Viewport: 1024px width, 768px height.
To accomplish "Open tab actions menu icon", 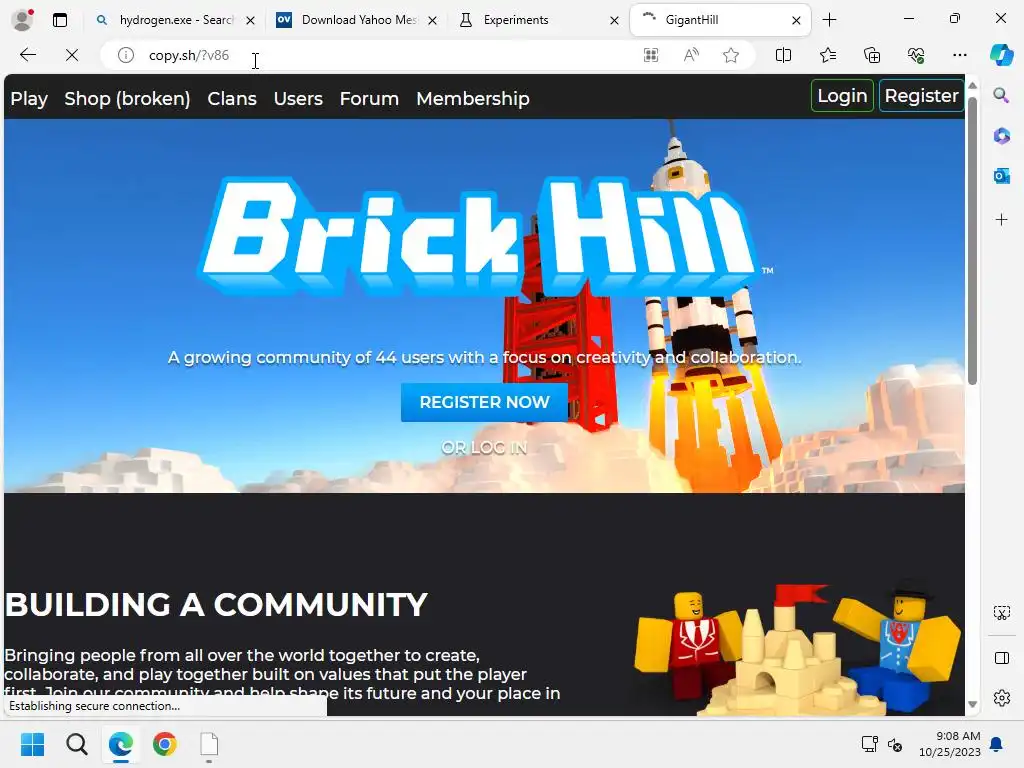I will pos(59,20).
